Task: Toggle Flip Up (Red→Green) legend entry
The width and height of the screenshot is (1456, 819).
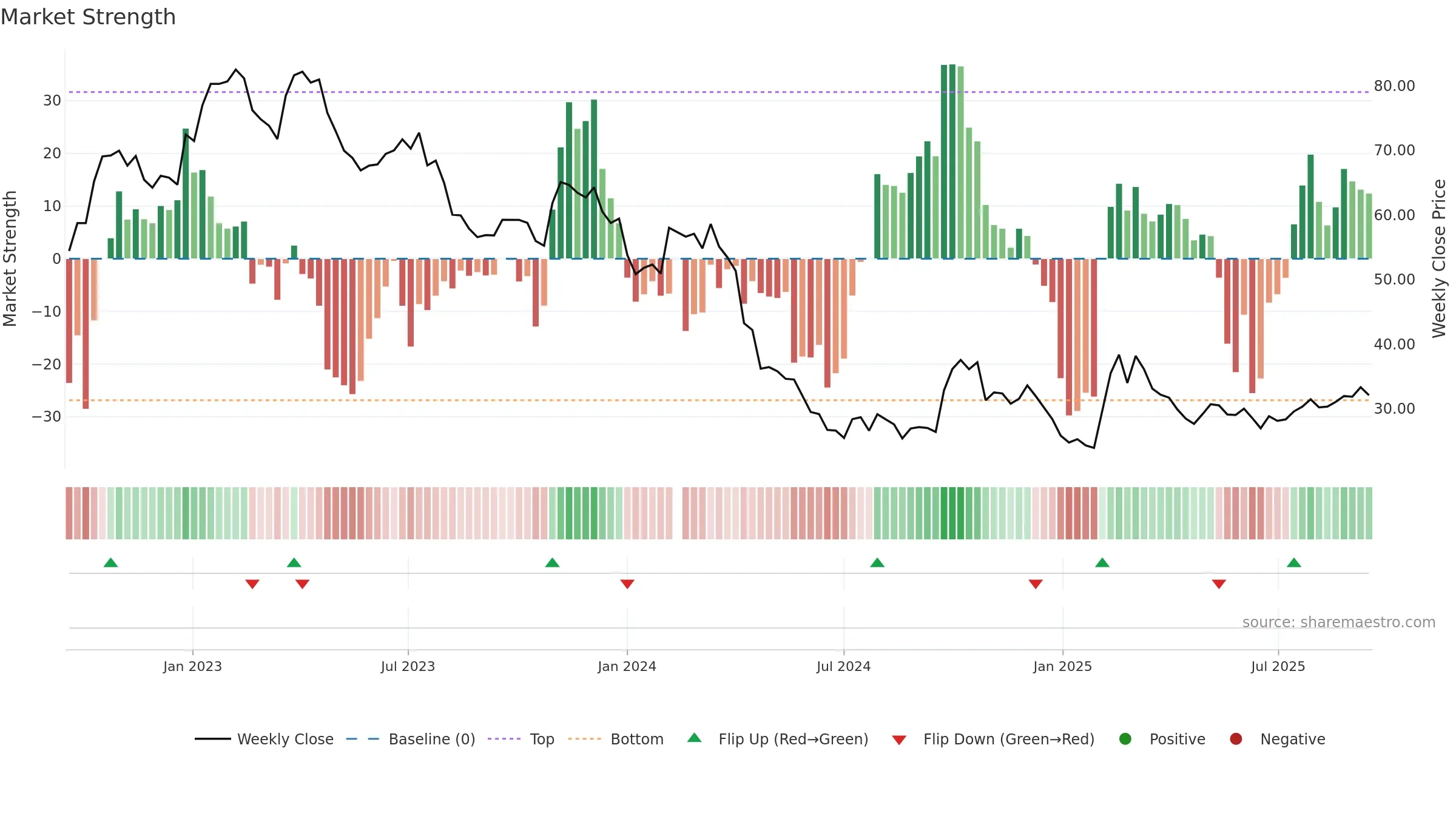Action: pos(778,739)
